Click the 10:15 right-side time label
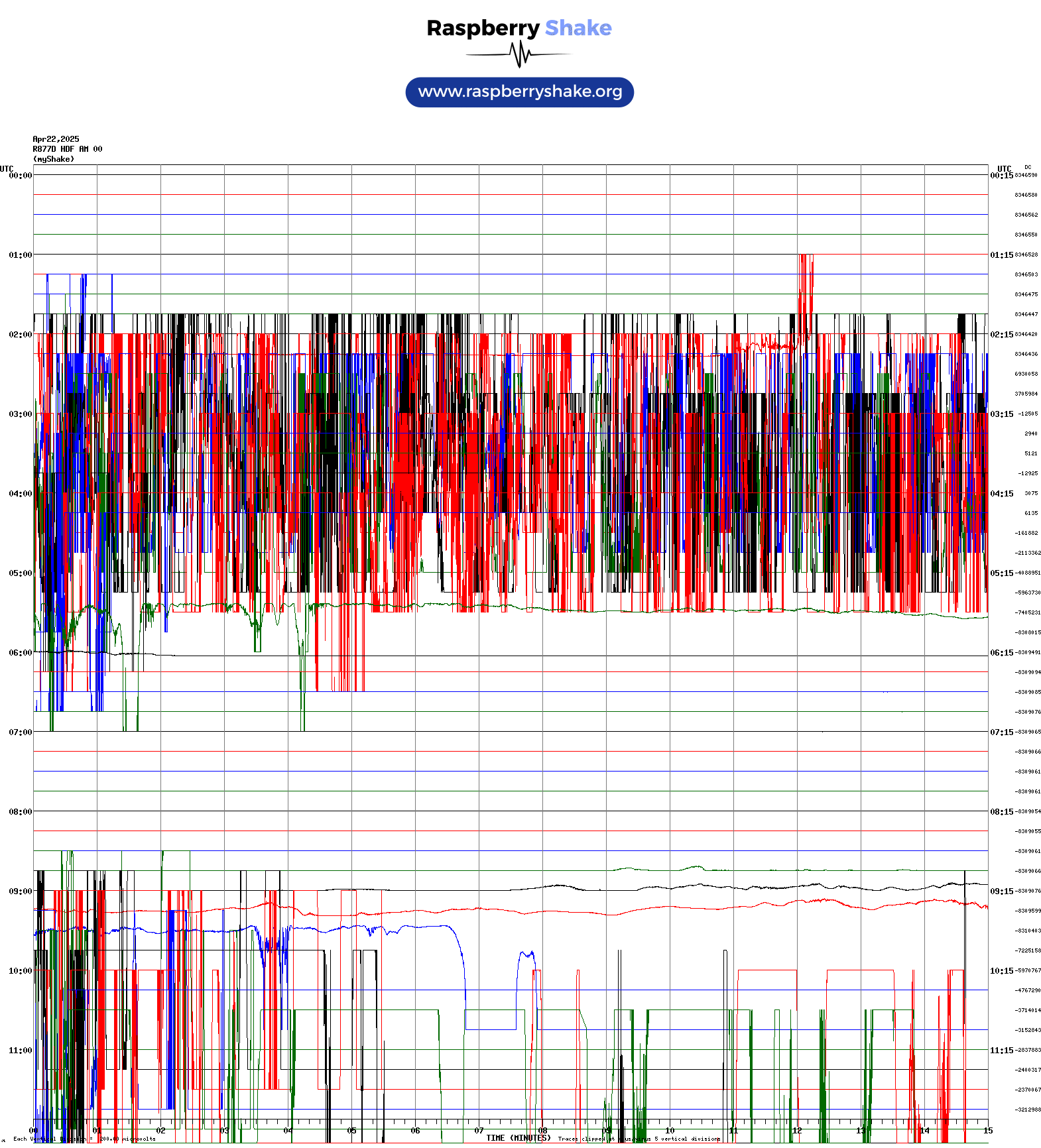The width and height of the screenshot is (1041, 1148). click(1001, 971)
